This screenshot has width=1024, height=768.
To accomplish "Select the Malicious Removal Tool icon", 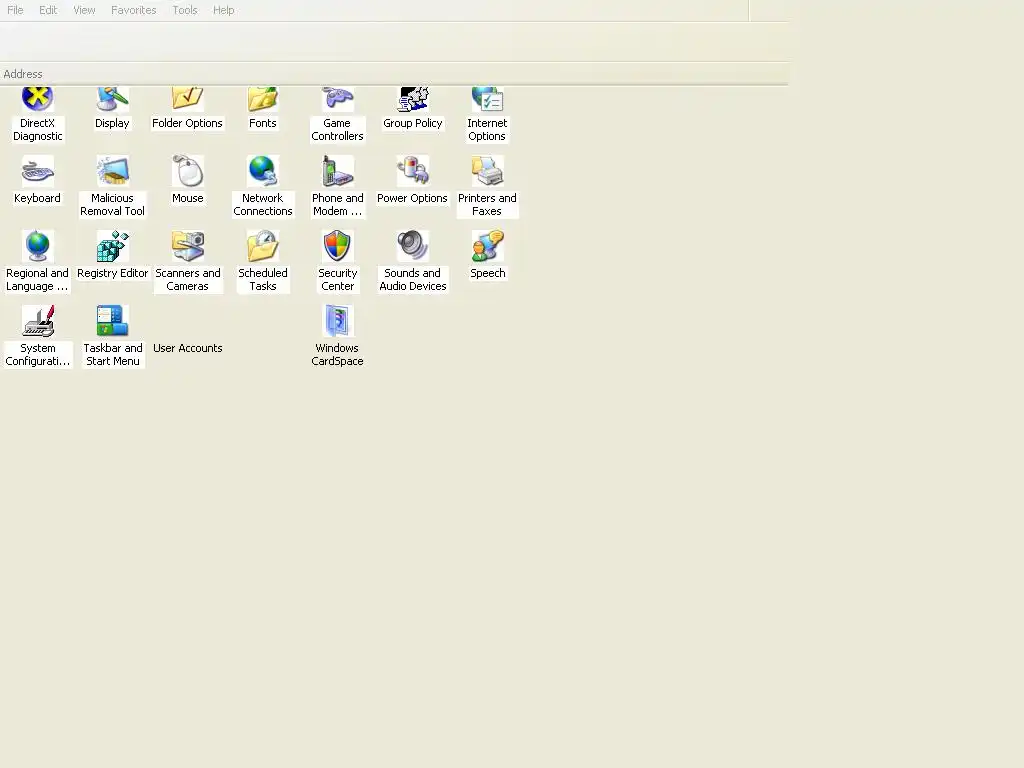I will coord(112,171).
